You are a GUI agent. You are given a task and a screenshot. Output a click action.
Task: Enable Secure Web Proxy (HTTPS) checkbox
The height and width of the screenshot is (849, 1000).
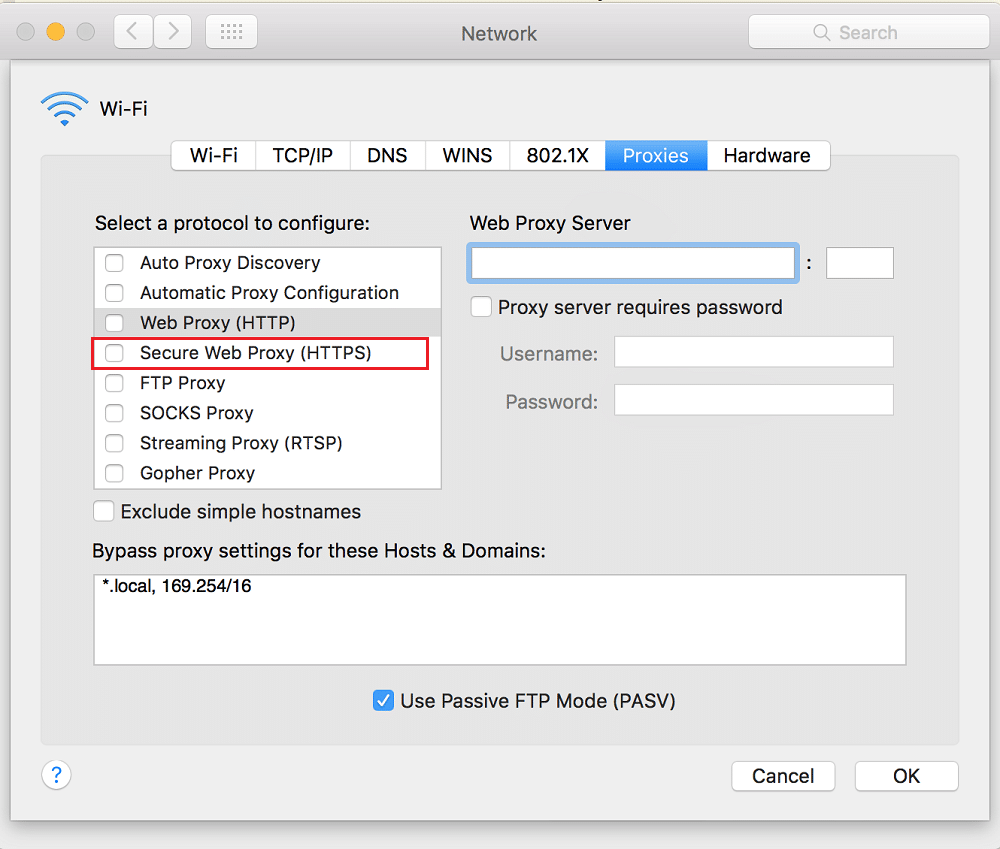(x=114, y=353)
